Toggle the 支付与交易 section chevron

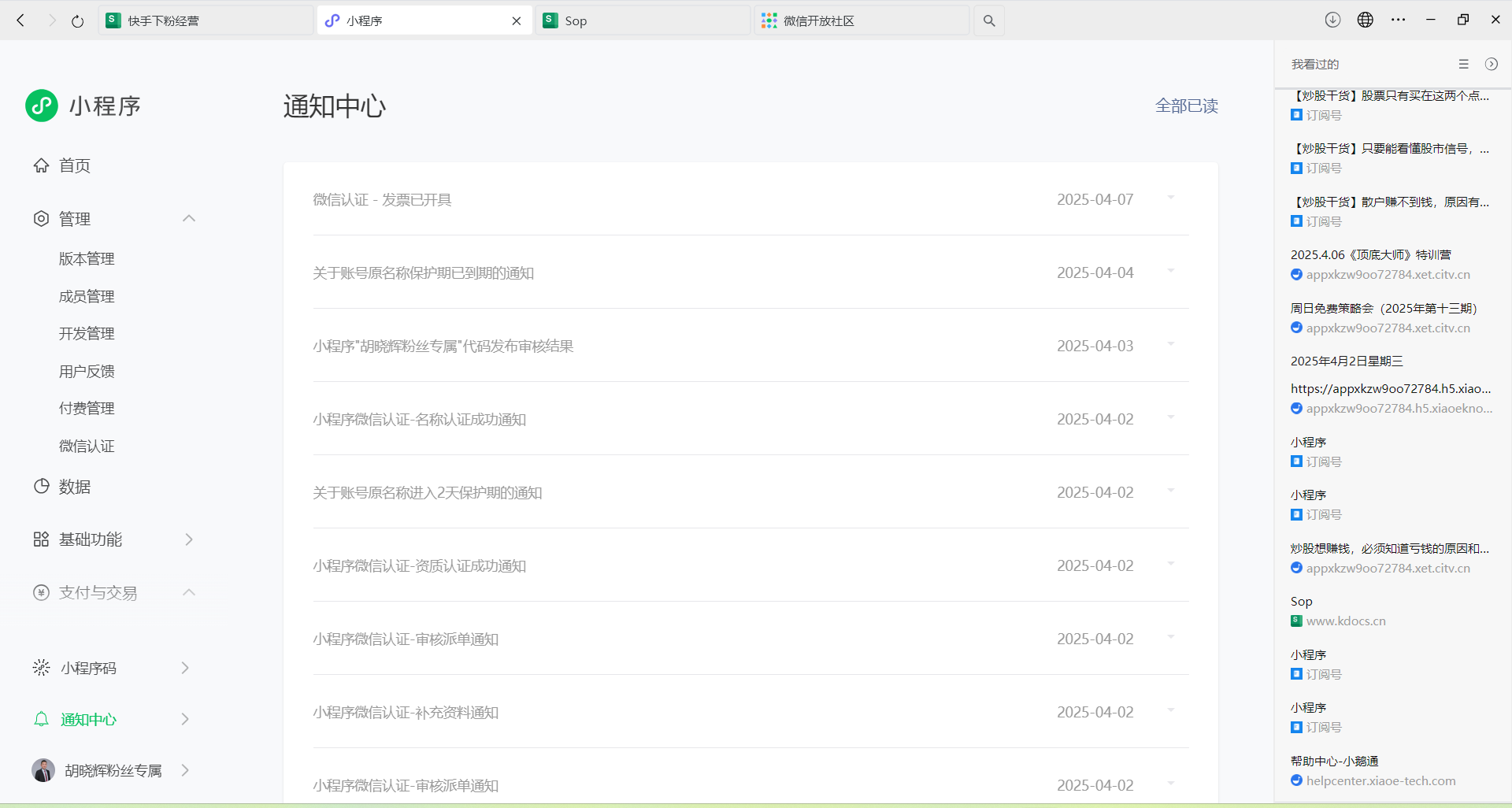(x=189, y=592)
